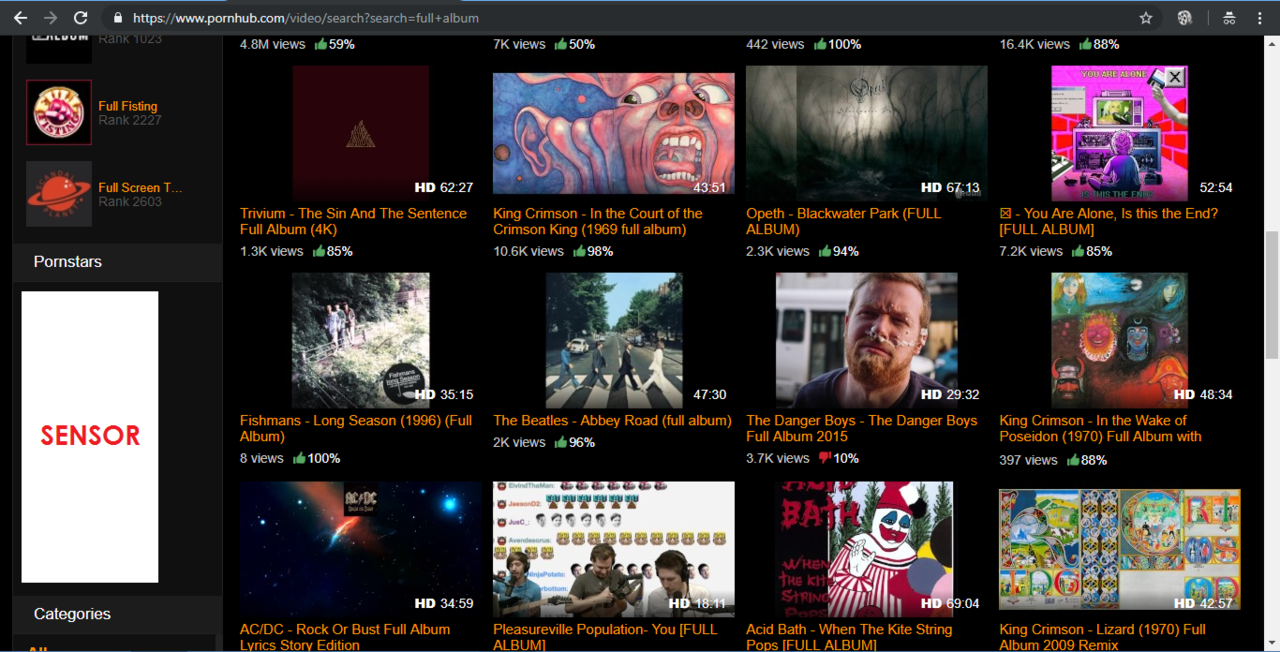Click thumbs-down icon under The Danger Boys
The image size is (1280, 652).
pyautogui.click(x=825, y=458)
